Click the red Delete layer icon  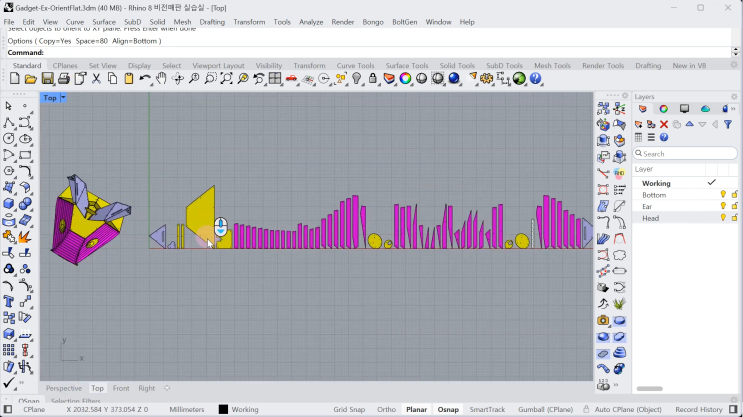click(x=664, y=124)
